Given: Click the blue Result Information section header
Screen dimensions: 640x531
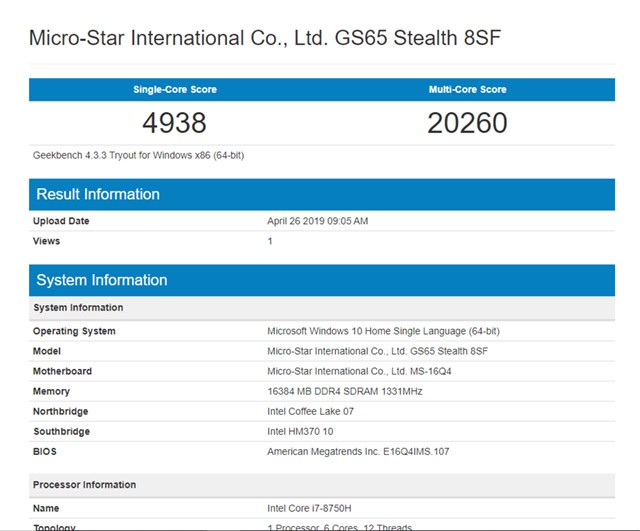Looking at the screenshot, I should point(322,194).
